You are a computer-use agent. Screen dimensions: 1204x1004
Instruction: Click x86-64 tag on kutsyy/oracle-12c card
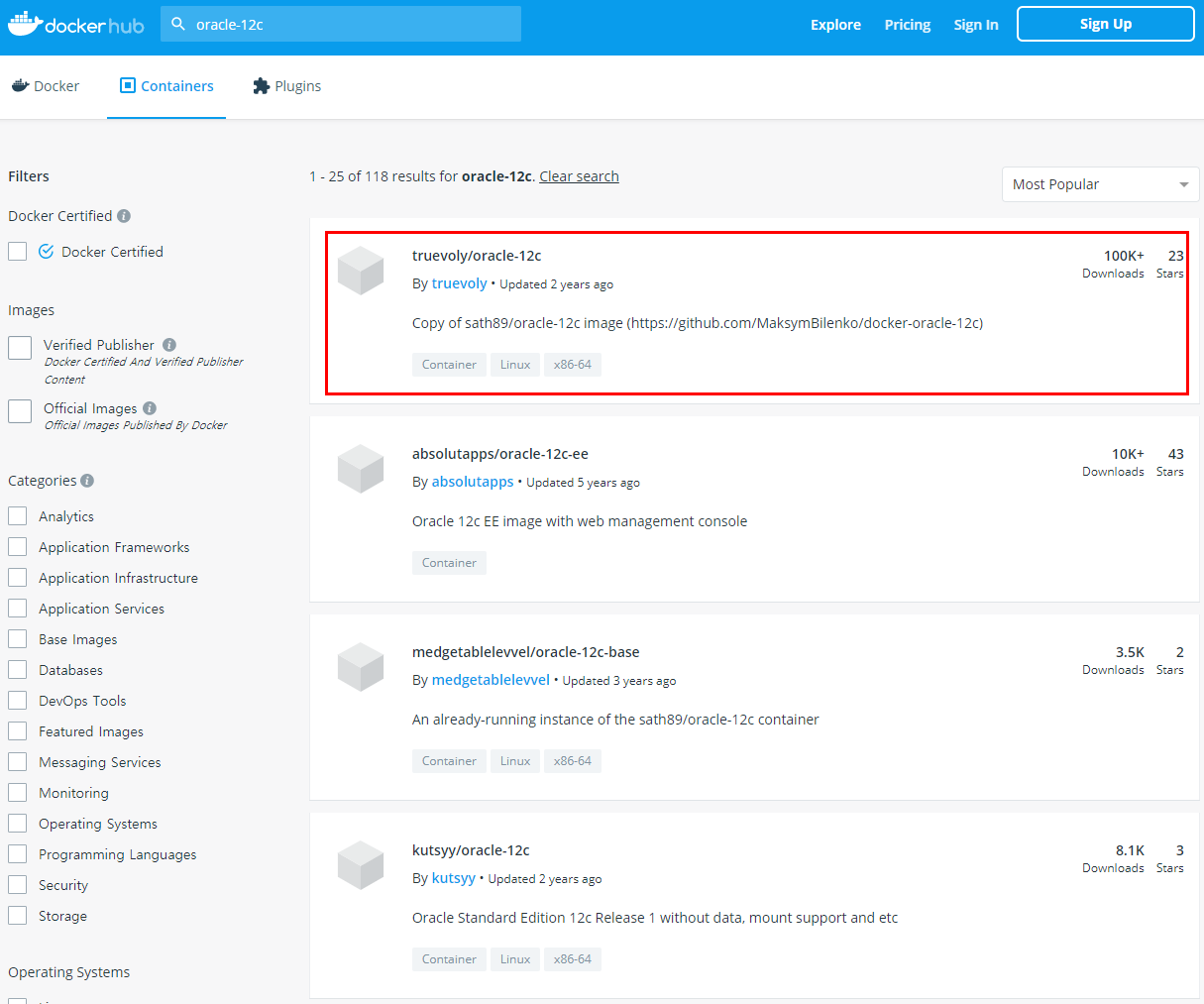[x=573, y=959]
